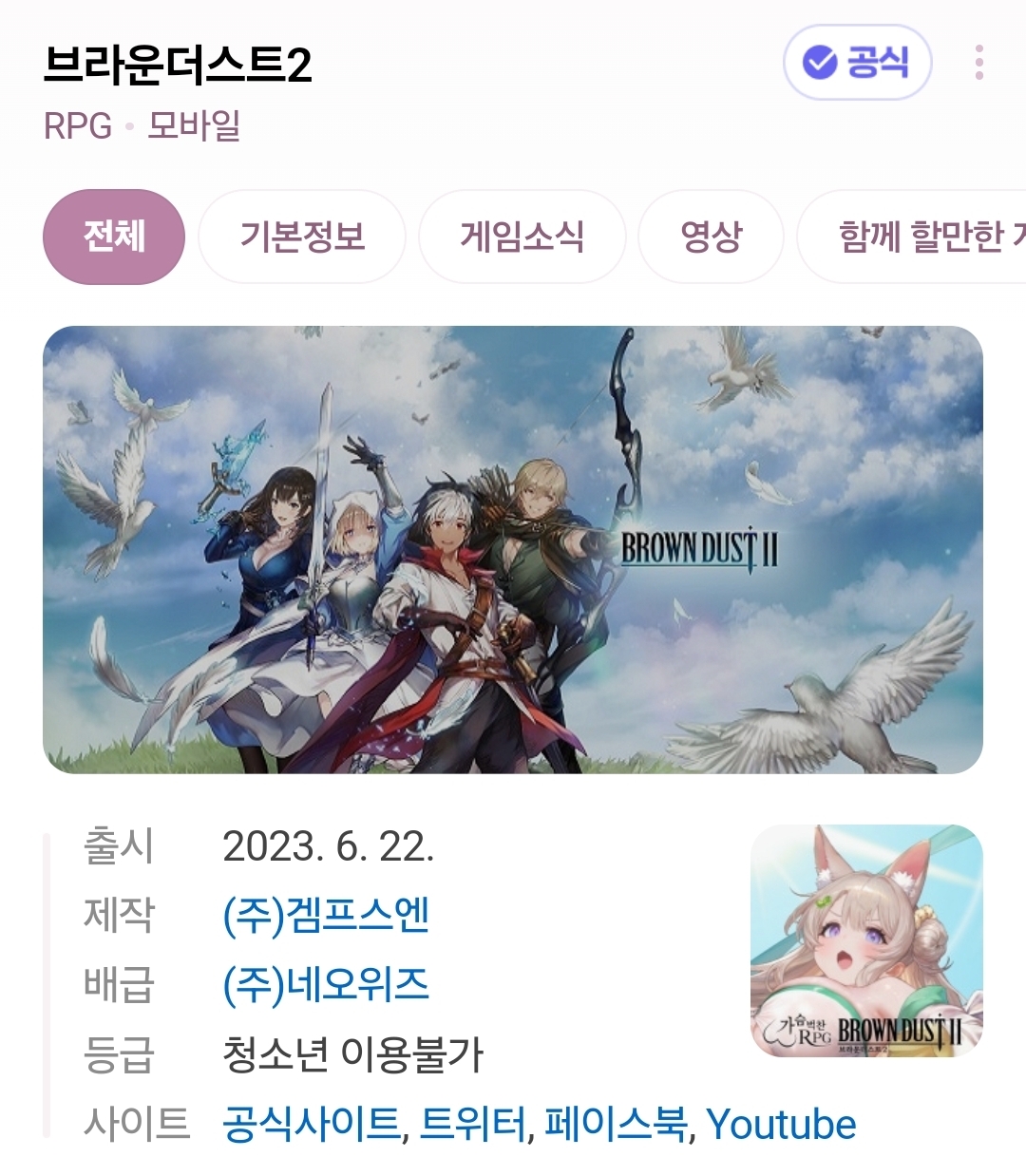Open the 트위터 link
Screen dimensions: 1026x1176
(474, 1124)
